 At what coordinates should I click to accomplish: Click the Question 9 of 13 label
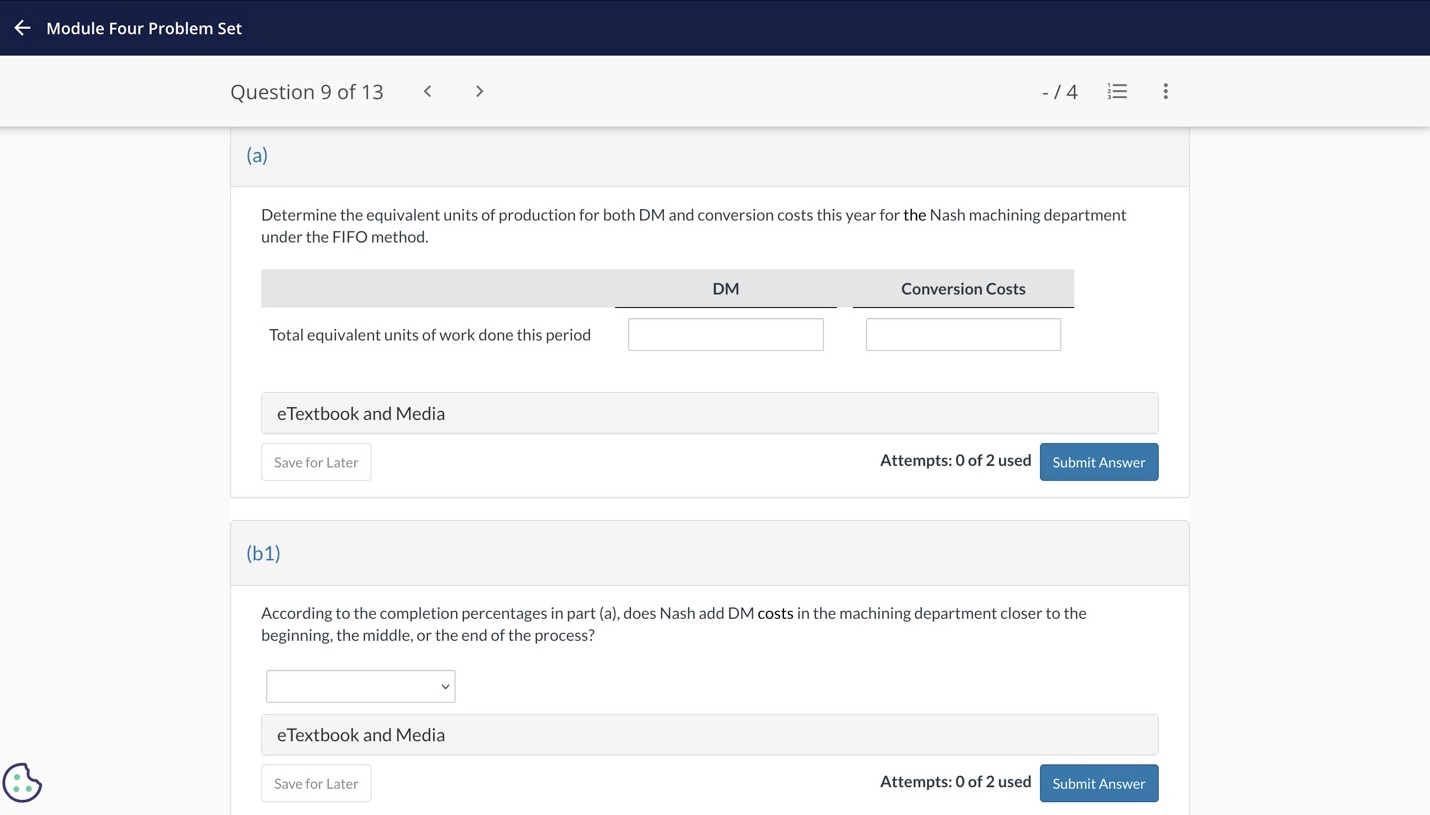[x=307, y=92]
